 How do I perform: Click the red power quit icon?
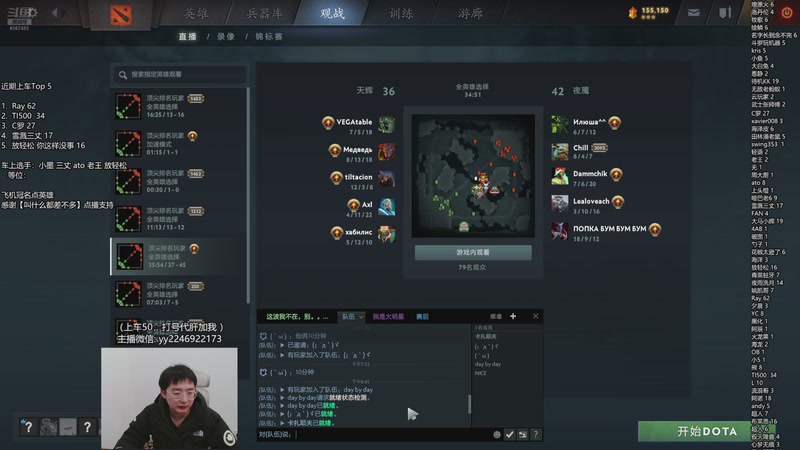coord(787,13)
